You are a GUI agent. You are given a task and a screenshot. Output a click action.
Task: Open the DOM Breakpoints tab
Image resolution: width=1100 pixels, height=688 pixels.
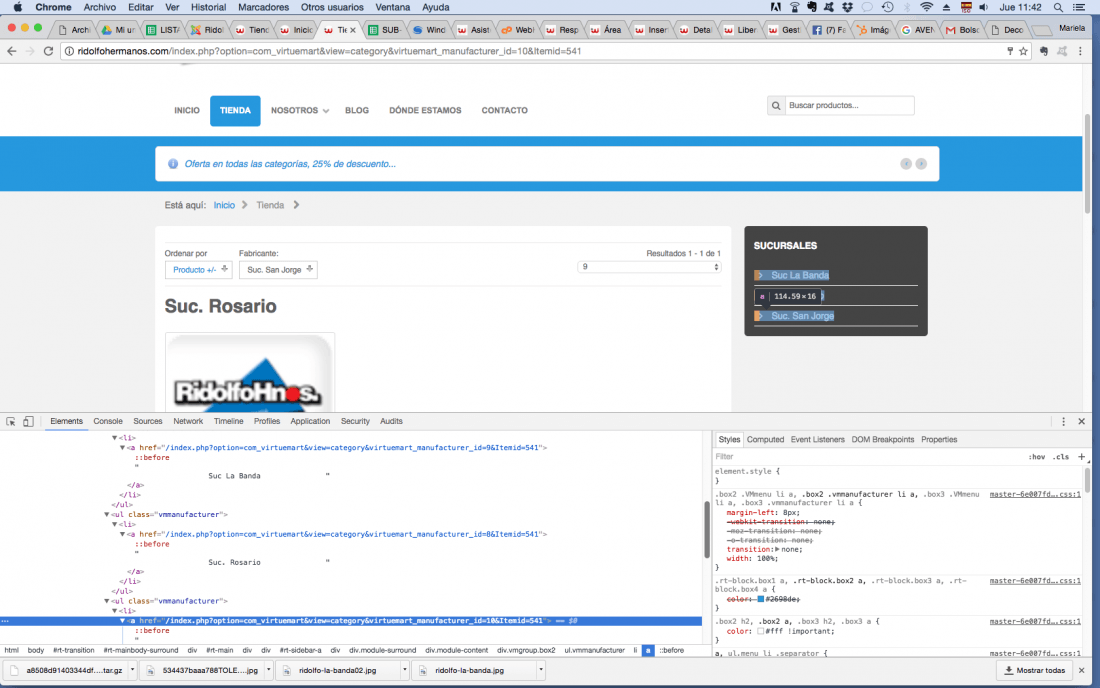tap(883, 440)
